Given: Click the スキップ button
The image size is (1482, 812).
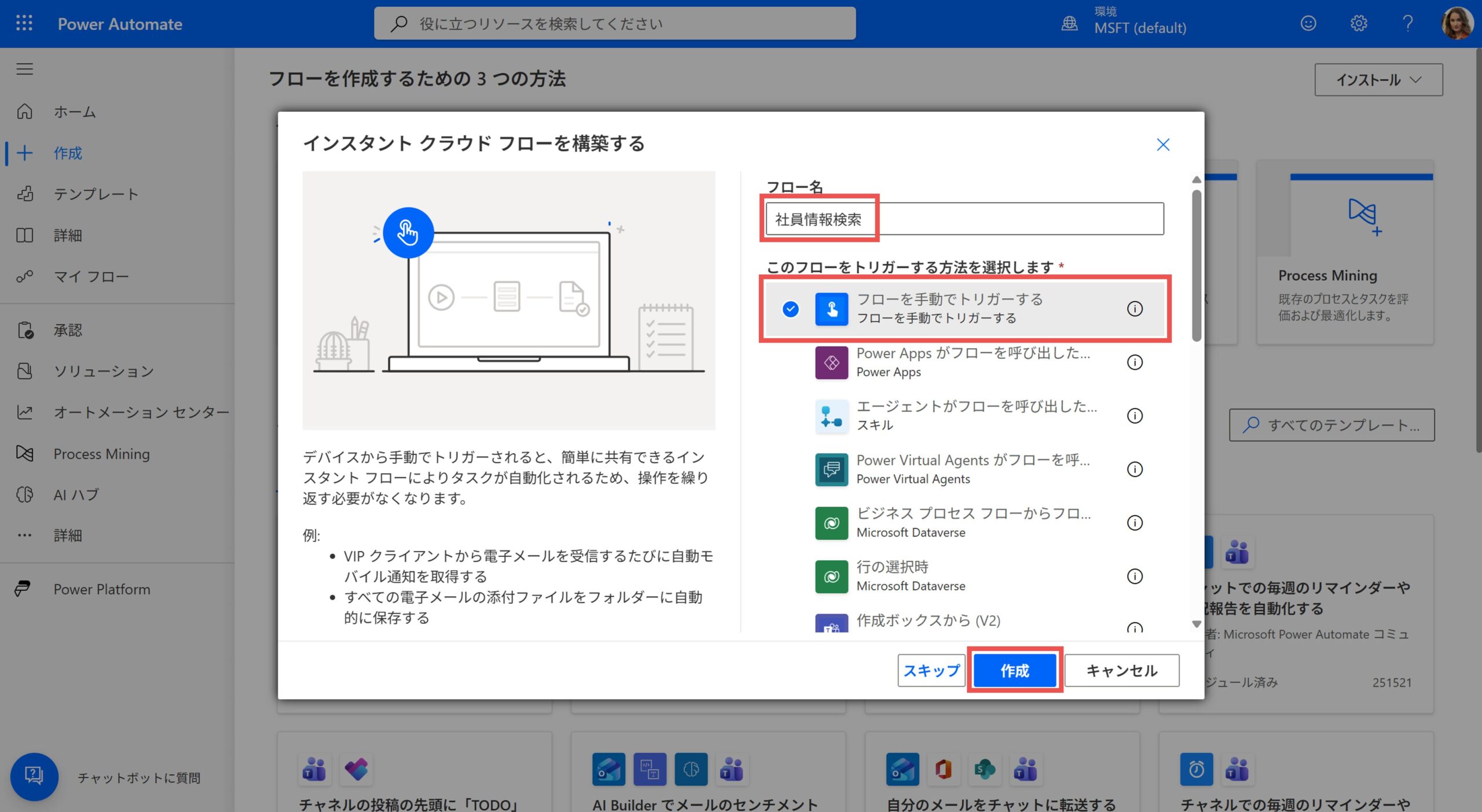Looking at the screenshot, I should 931,670.
